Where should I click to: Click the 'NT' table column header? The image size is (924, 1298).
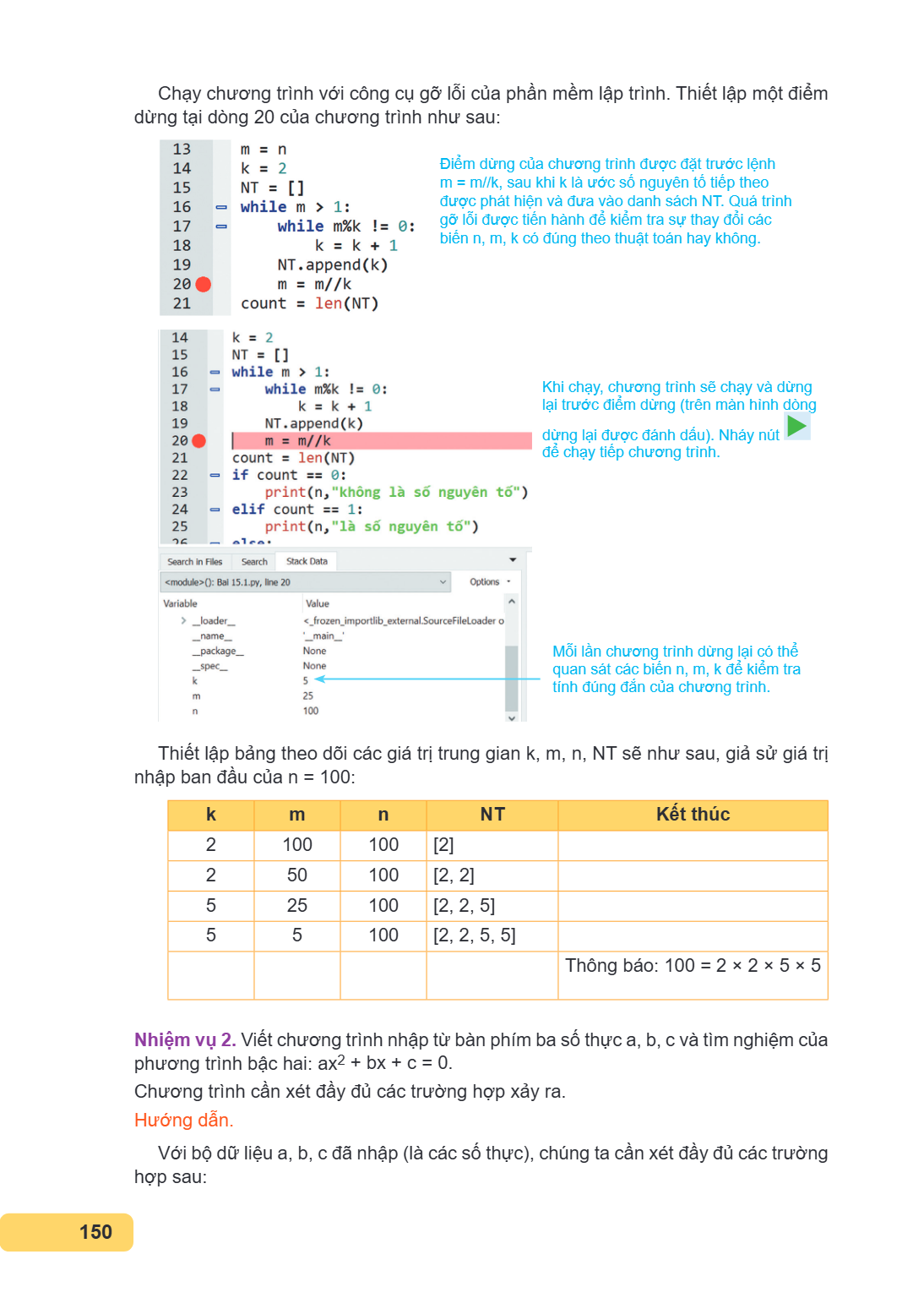[492, 815]
